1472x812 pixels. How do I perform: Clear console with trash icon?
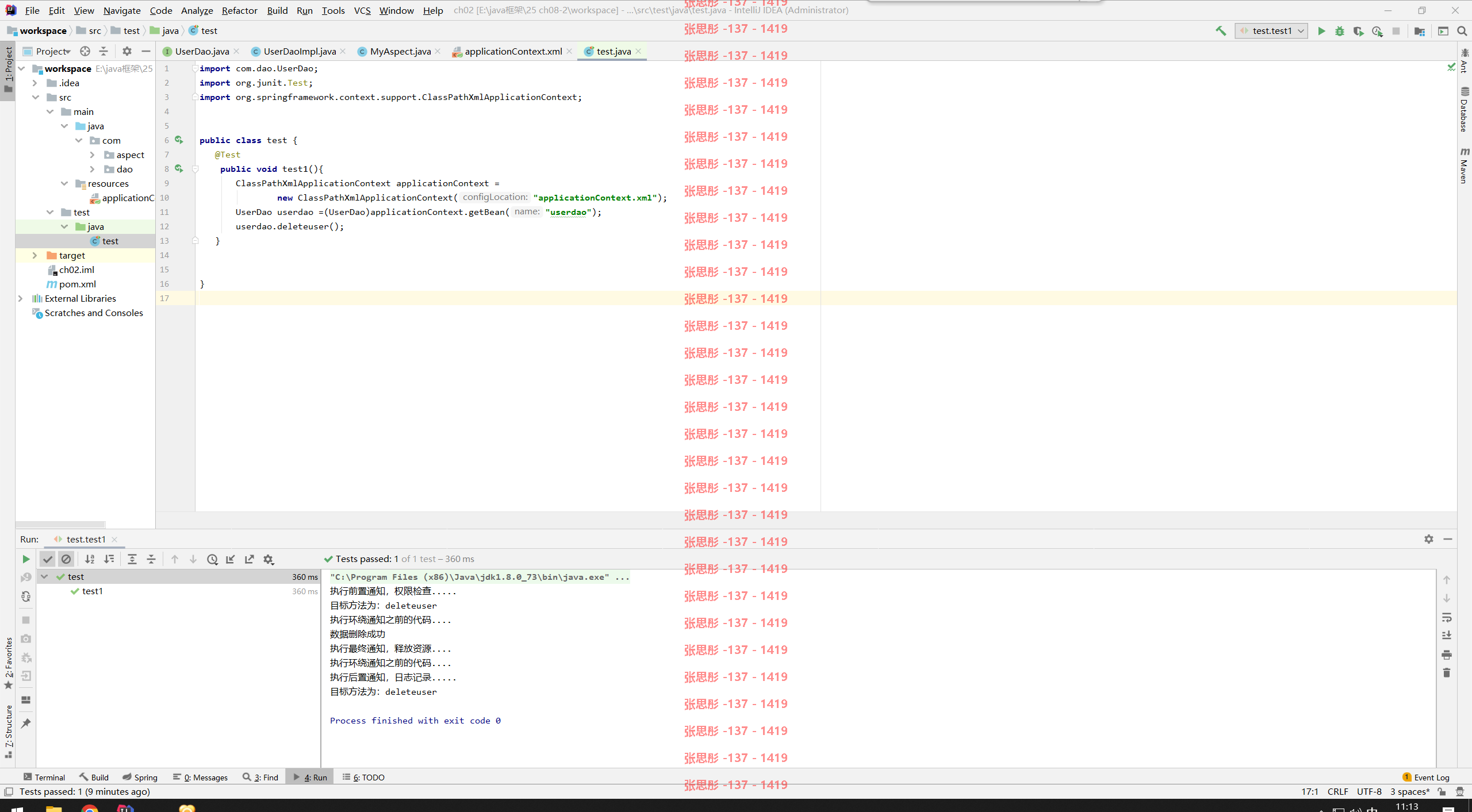1447,672
